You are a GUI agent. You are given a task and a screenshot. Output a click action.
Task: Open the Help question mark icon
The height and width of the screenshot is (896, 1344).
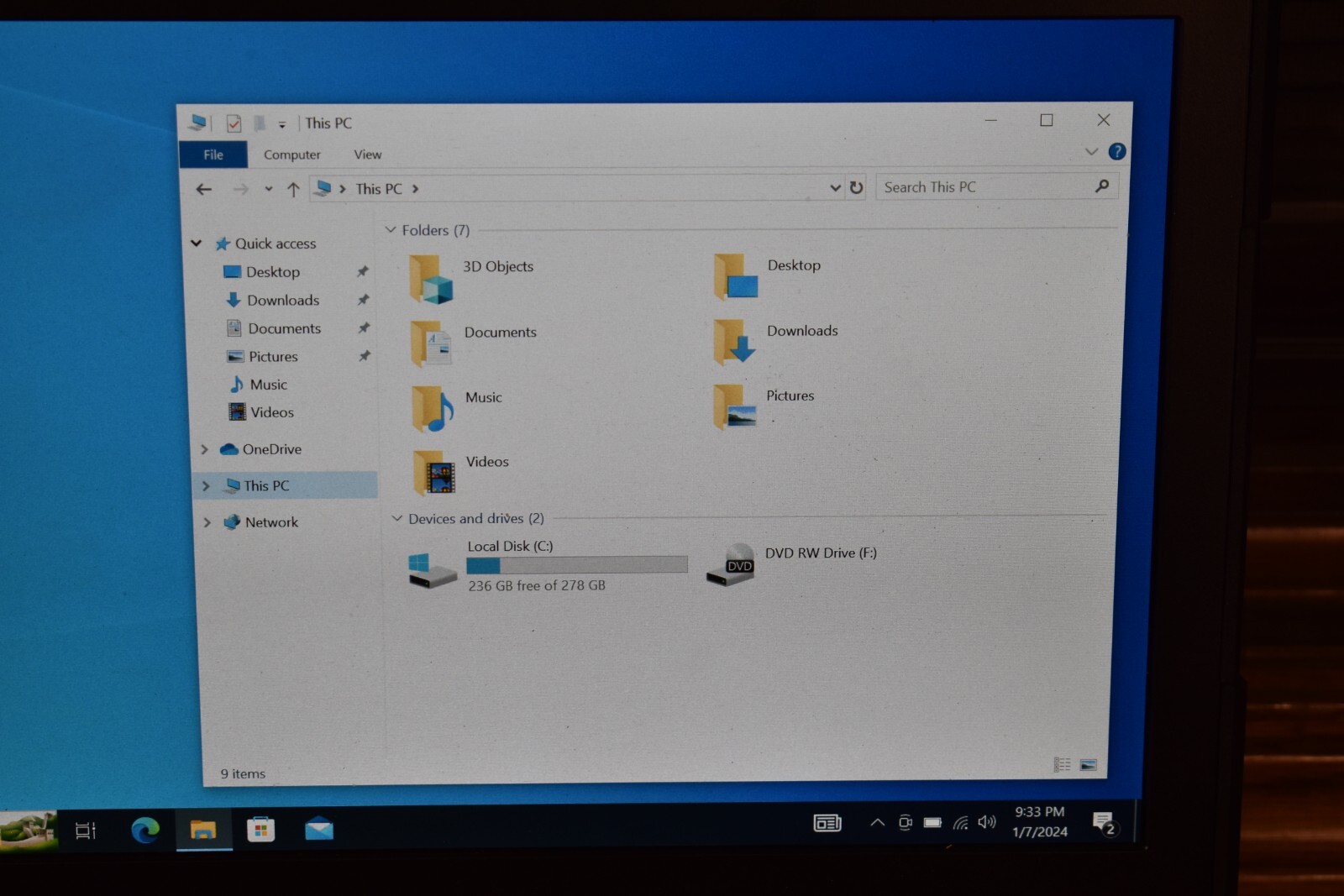pyautogui.click(x=1116, y=151)
